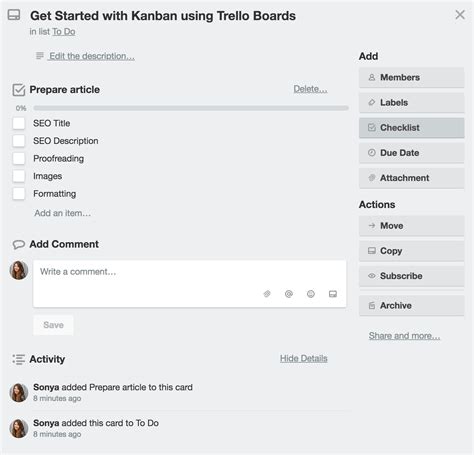
Task: Check the SEO Title checkbox
Action: tap(19, 123)
